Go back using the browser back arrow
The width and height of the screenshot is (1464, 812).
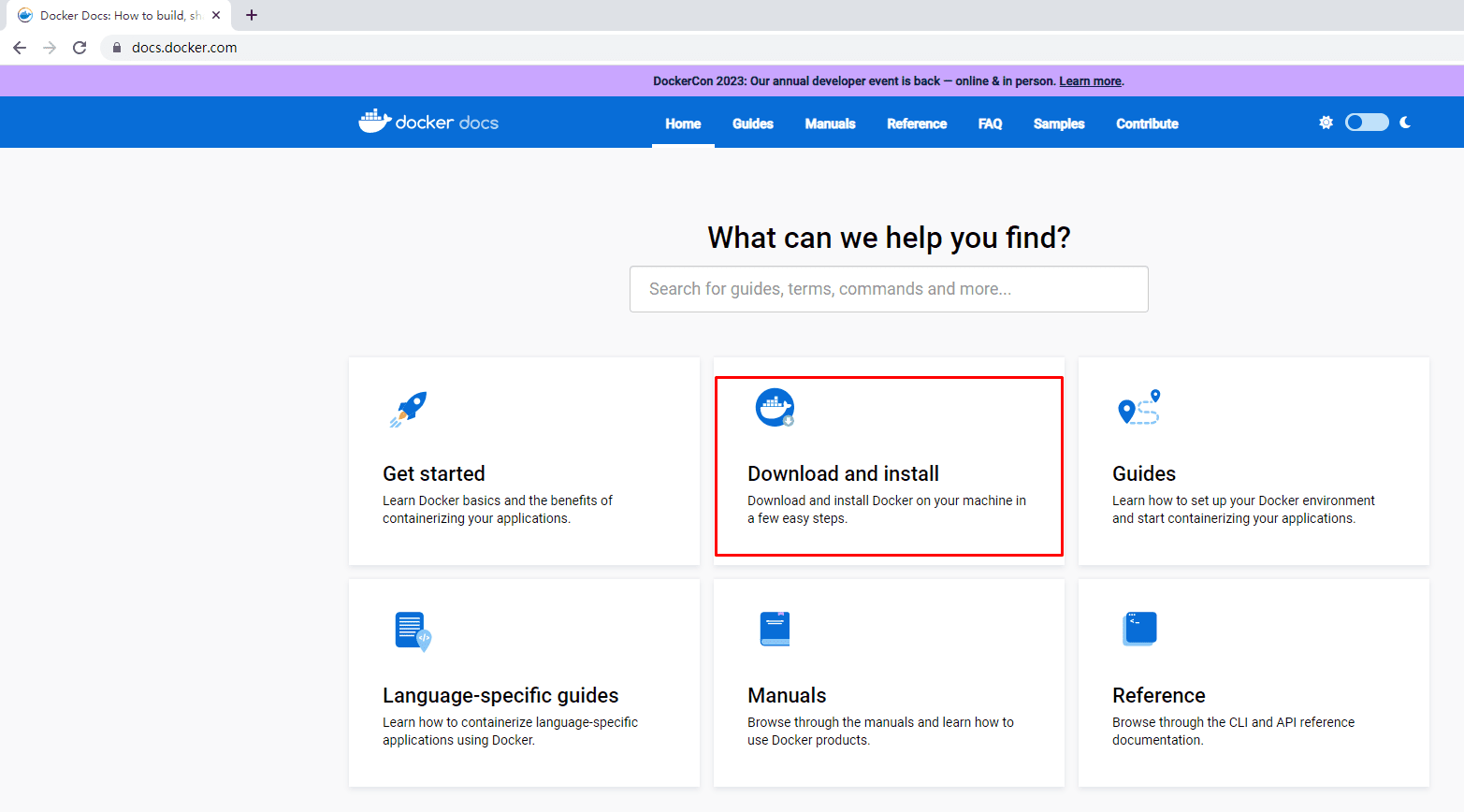(20, 48)
